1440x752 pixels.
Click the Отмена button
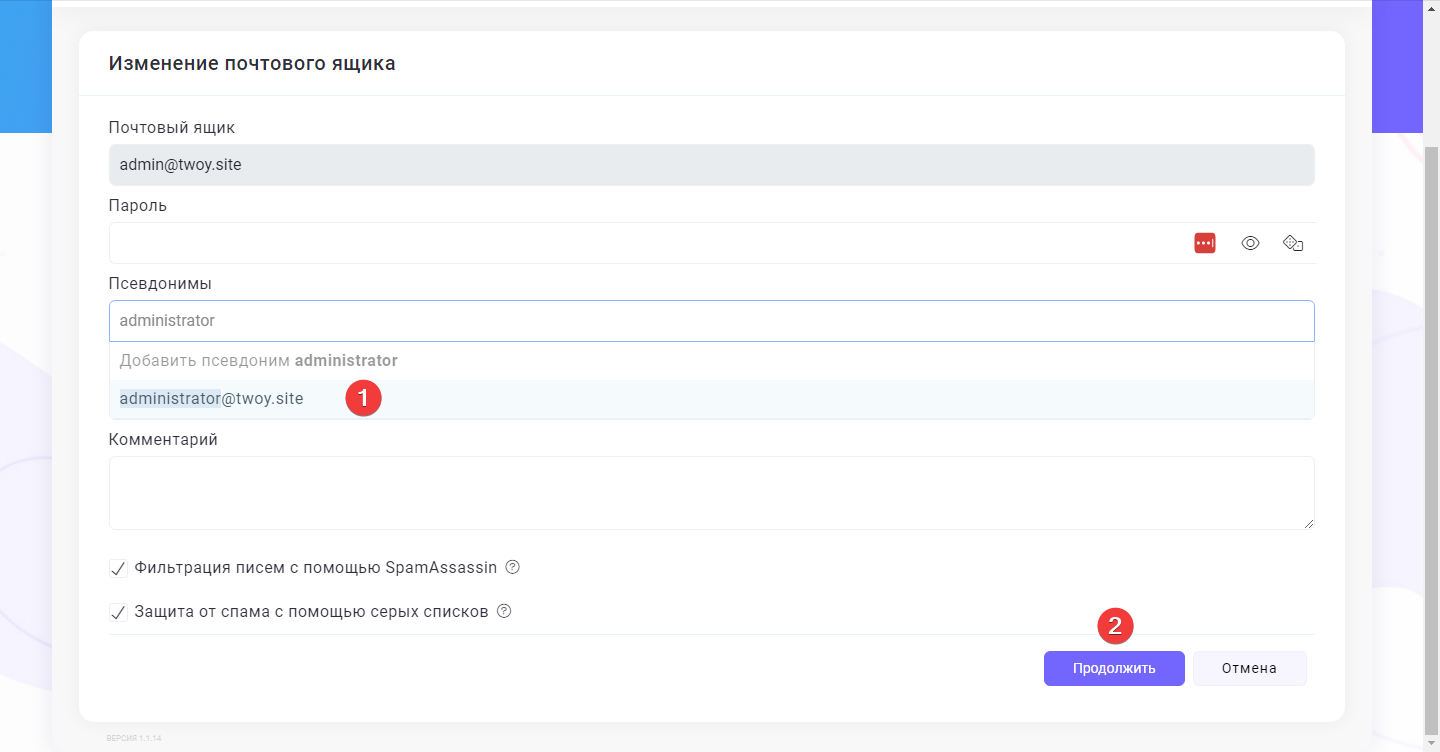tap(1250, 669)
